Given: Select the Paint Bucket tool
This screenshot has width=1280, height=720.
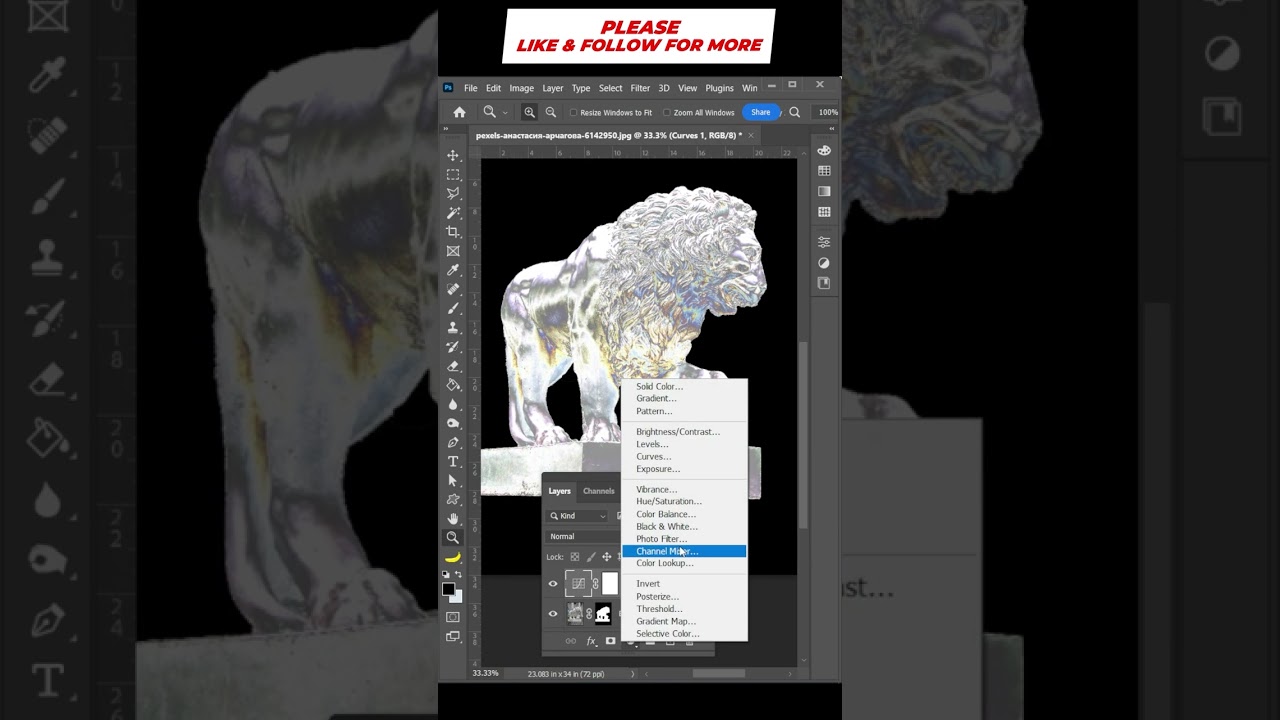Looking at the screenshot, I should coord(453,385).
